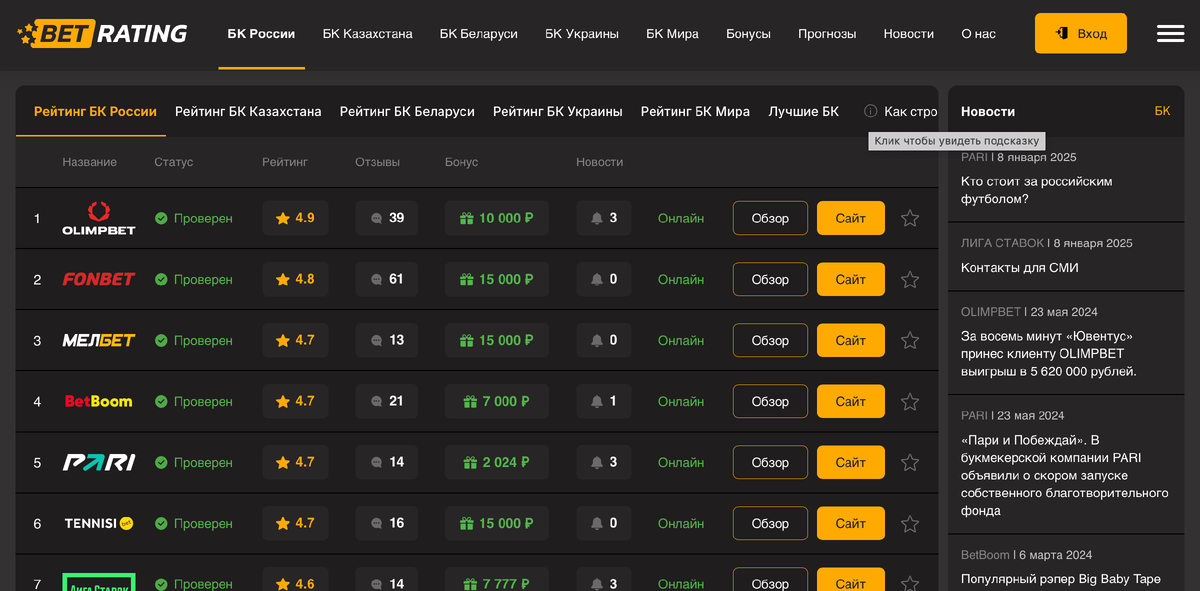Open news Кто стоит за российским футболом?
Image resolution: width=1200 pixels, height=591 pixels.
click(1037, 190)
